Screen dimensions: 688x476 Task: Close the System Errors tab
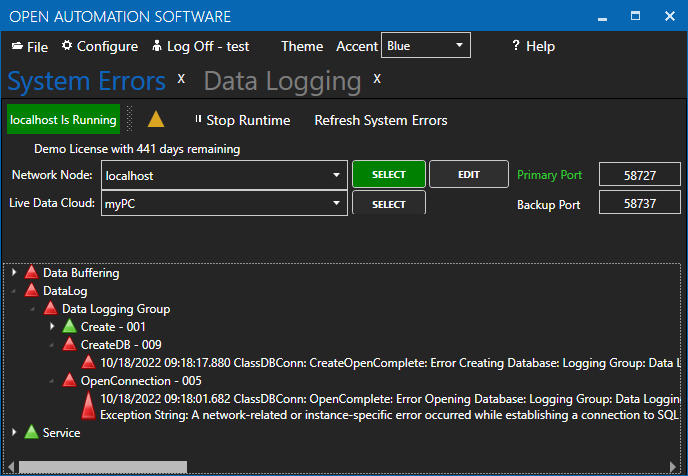[x=181, y=79]
